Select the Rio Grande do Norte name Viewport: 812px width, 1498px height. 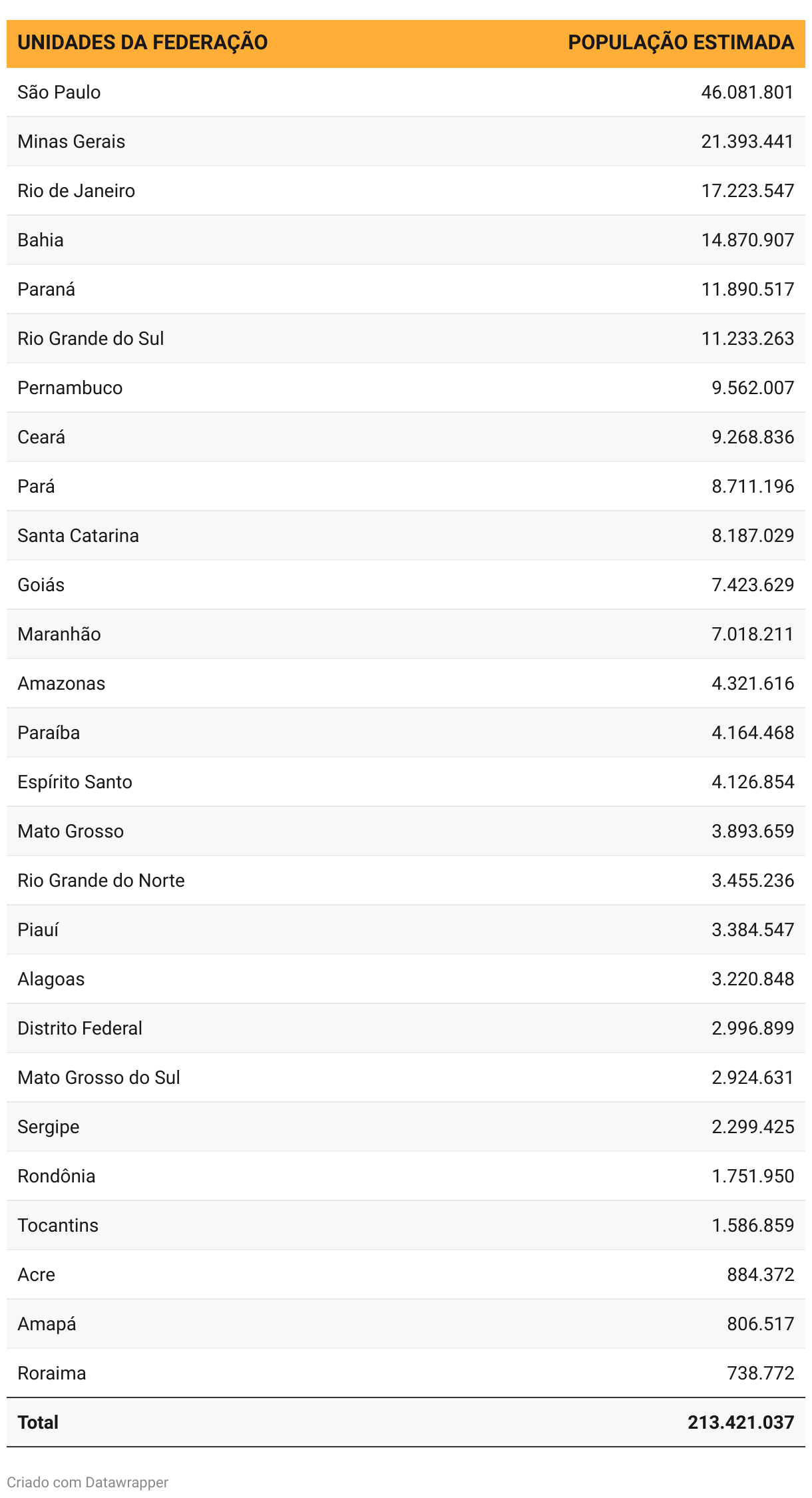[x=101, y=881]
